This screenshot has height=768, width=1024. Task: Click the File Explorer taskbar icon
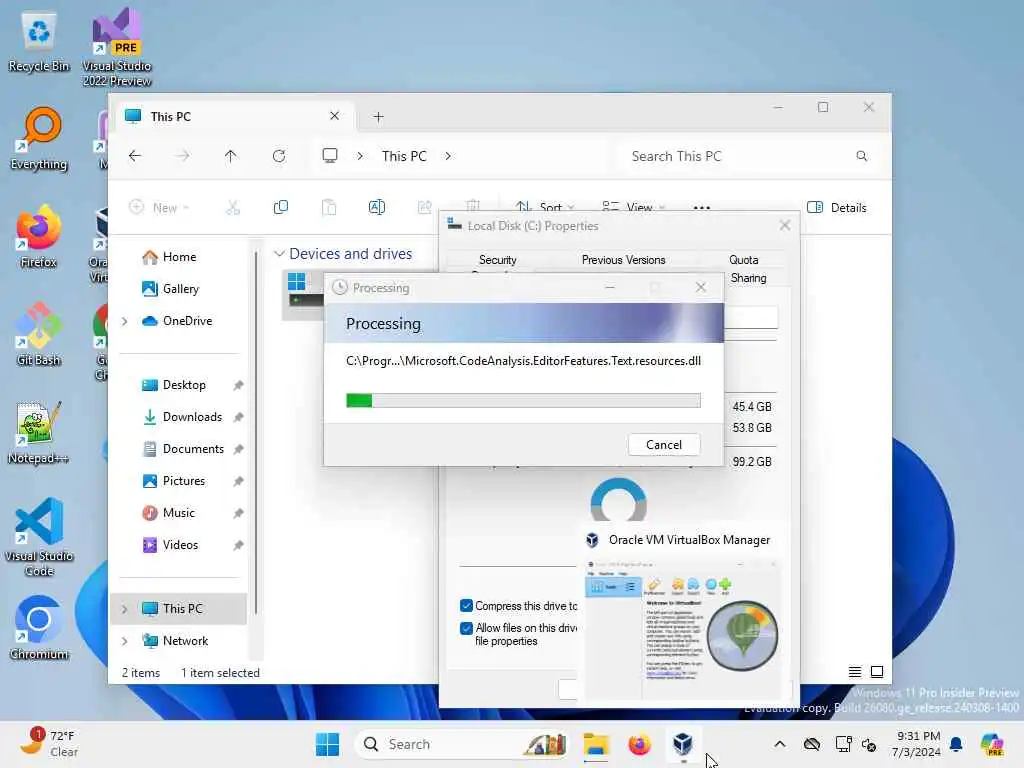tap(596, 744)
